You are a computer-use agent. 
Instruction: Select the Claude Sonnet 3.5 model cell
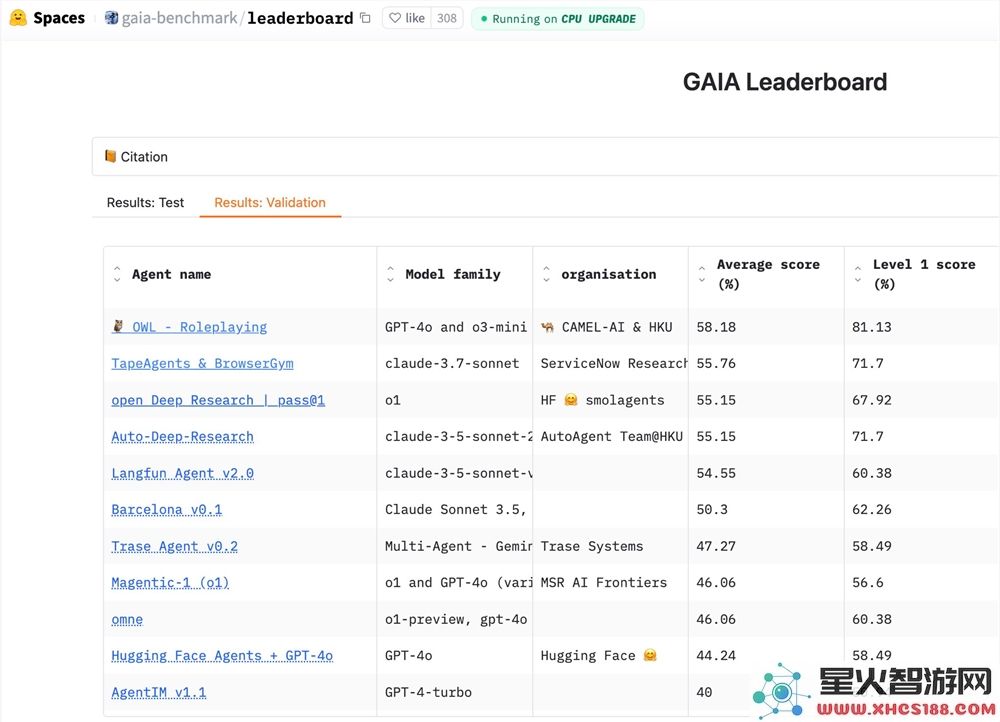pyautogui.click(x=455, y=510)
